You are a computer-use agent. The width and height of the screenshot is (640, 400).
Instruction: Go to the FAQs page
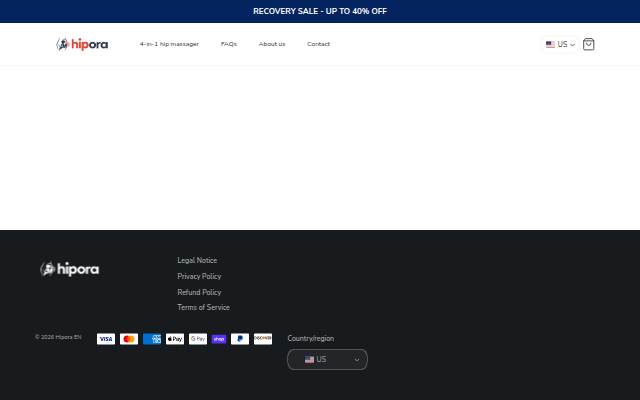point(229,44)
